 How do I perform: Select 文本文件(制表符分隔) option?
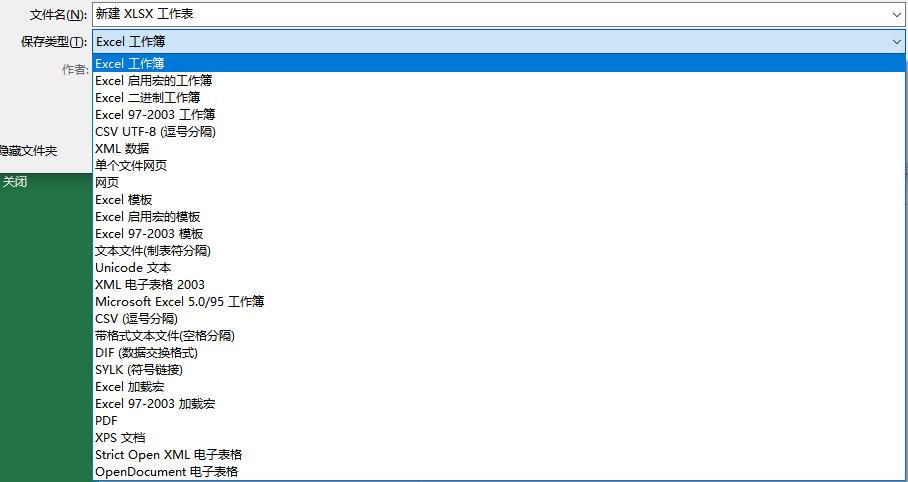[x=499, y=250]
